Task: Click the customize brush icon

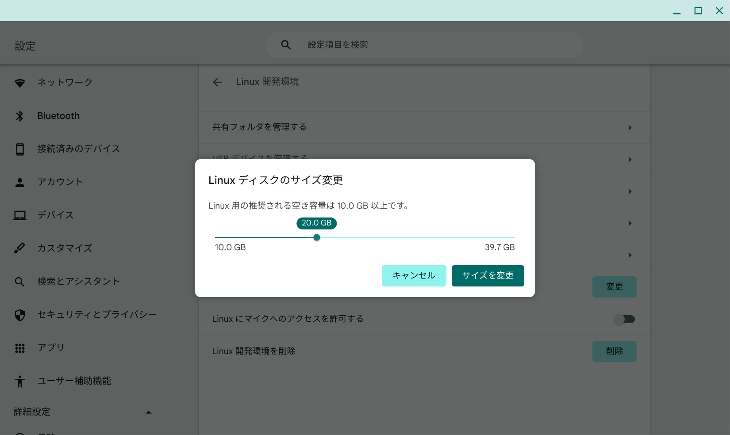Action: pyautogui.click(x=20, y=248)
